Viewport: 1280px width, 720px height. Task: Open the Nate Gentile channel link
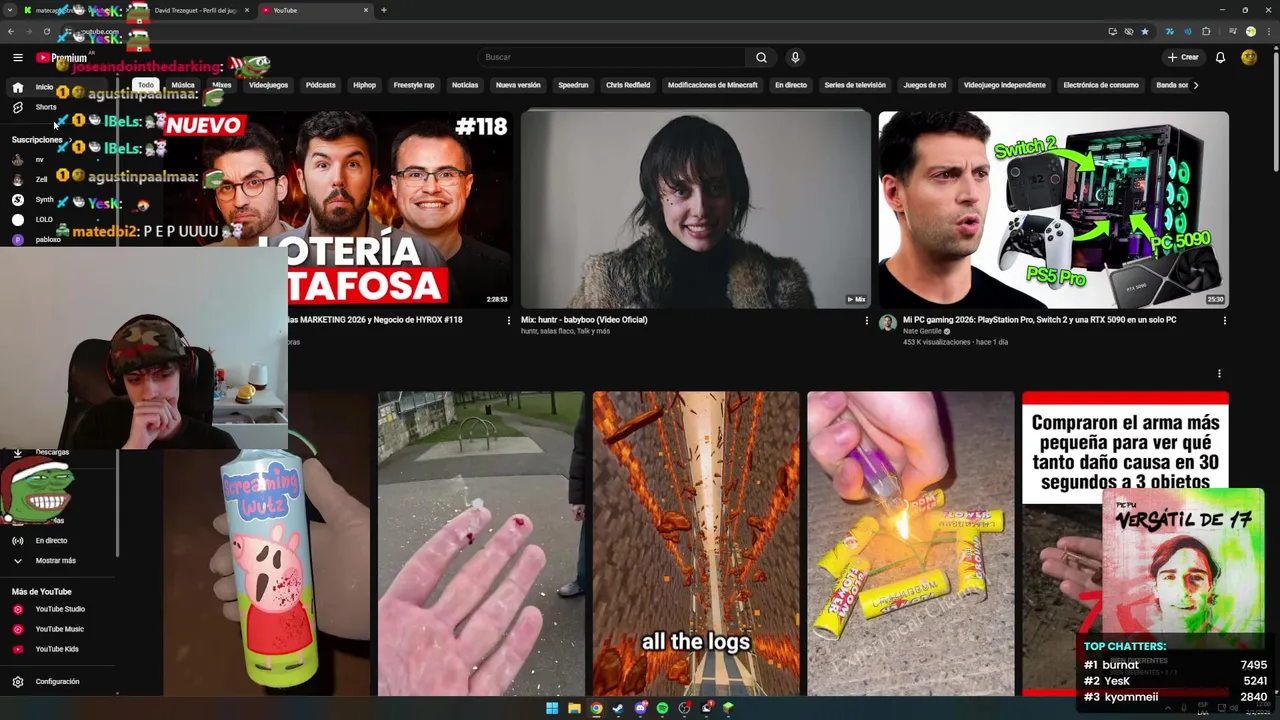pyautogui.click(x=922, y=331)
